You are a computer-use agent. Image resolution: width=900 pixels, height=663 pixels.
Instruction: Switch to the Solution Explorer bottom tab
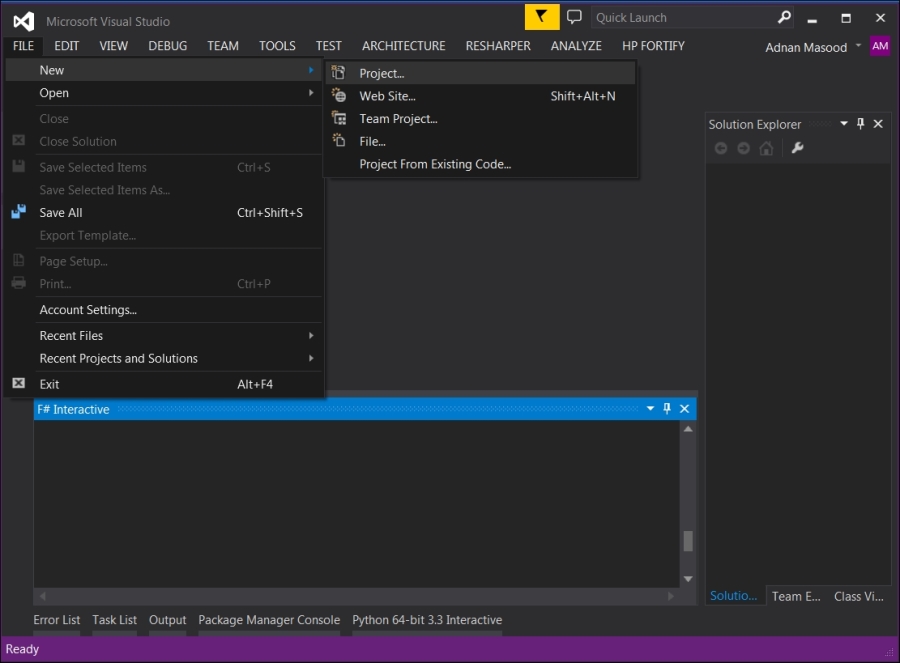point(734,596)
